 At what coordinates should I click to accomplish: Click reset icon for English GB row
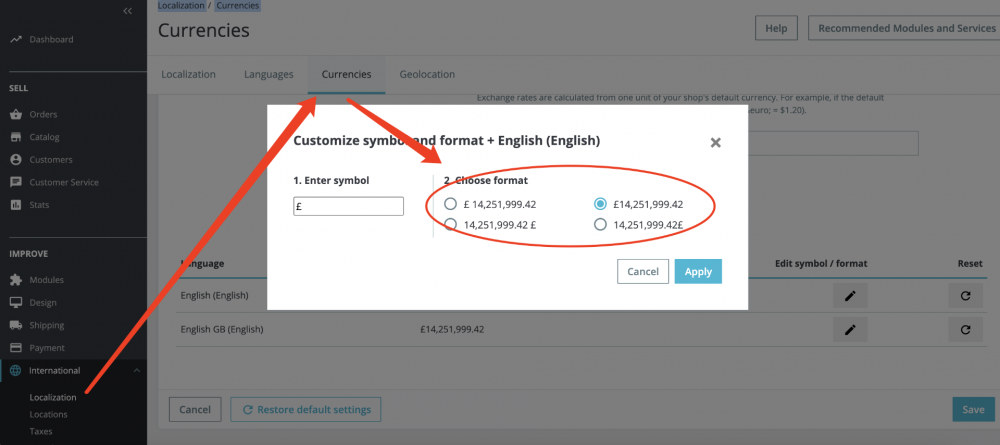tap(965, 329)
